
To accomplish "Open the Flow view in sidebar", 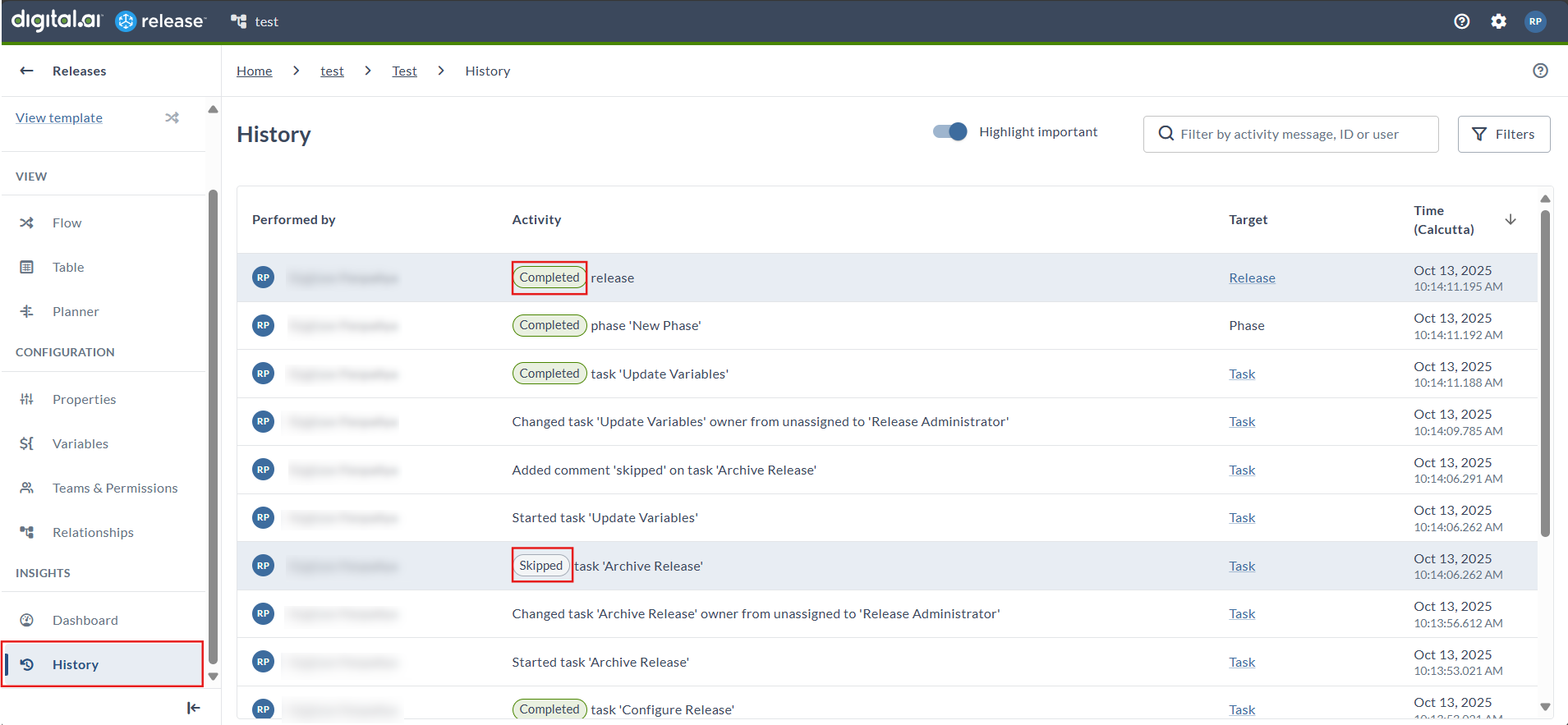I will tap(67, 223).
